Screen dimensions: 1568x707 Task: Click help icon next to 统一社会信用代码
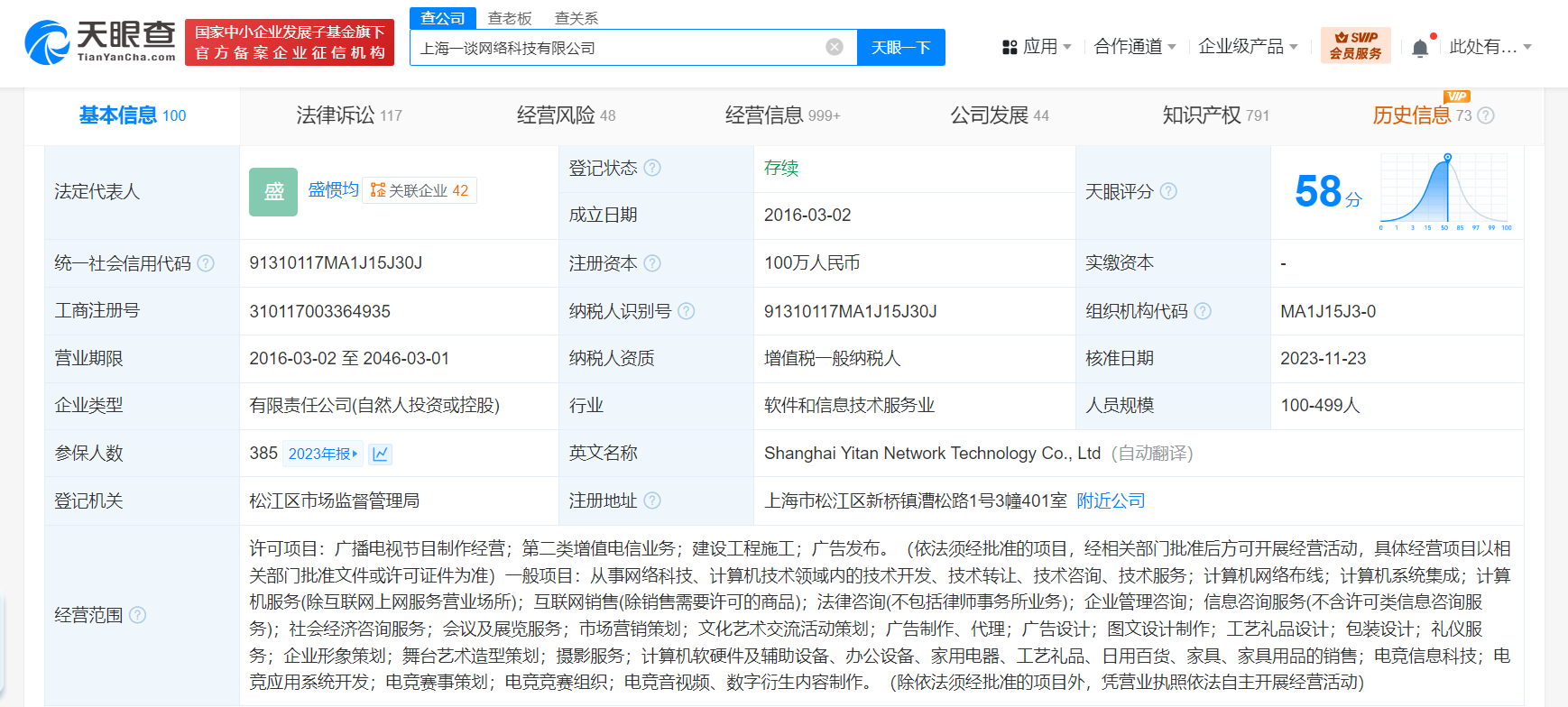point(206,263)
